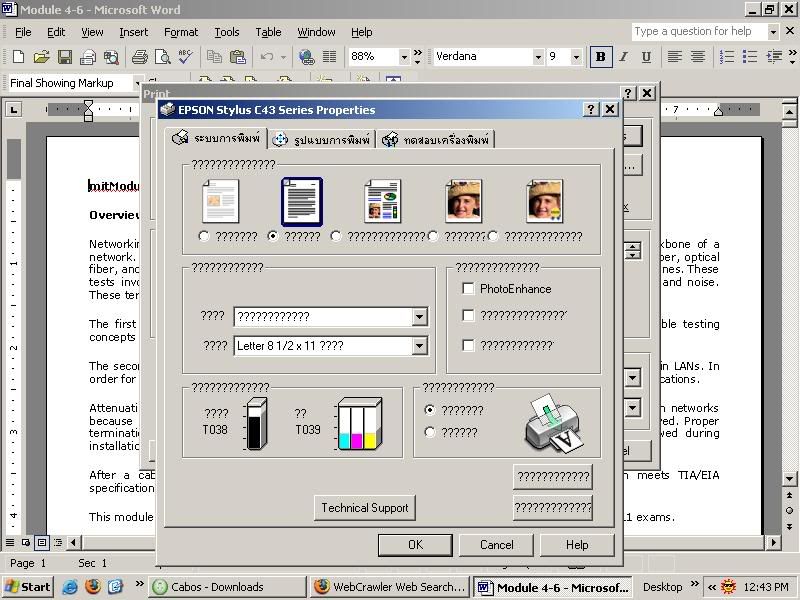800x600 pixels.
Task: Click the Windows Start button
Action: [29, 587]
